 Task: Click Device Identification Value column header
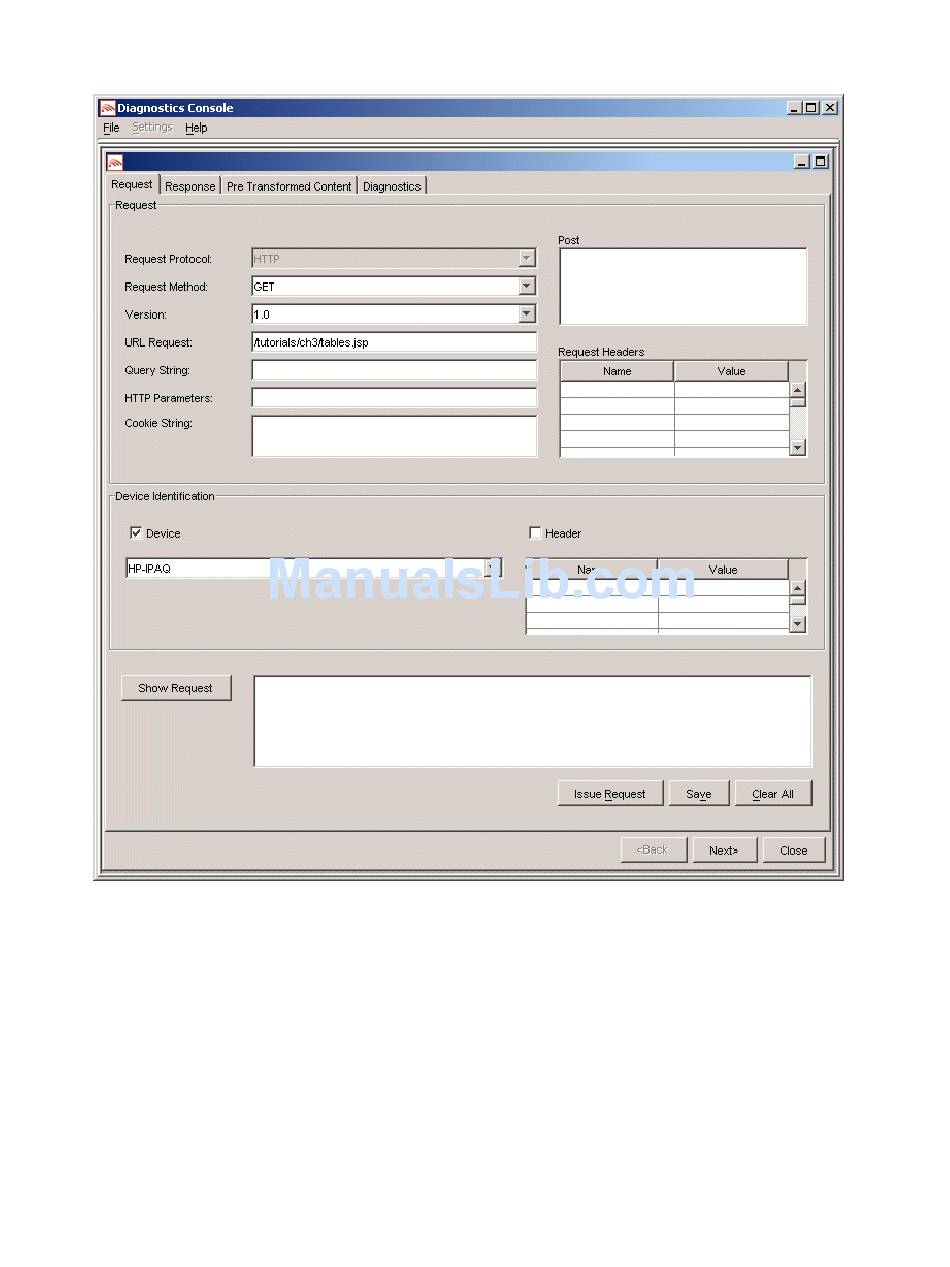pos(723,569)
